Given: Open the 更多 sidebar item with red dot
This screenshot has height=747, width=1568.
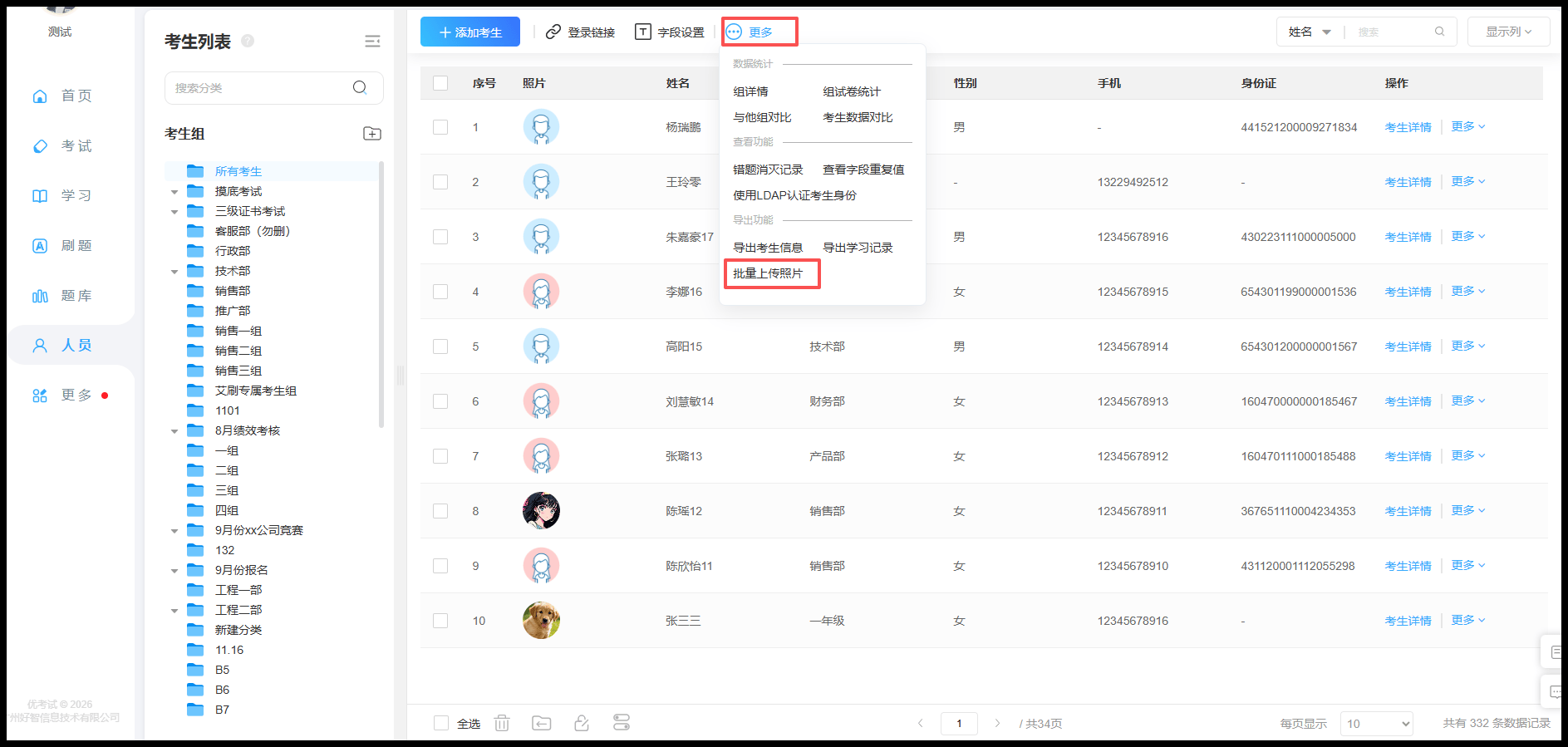Looking at the screenshot, I should point(71,396).
